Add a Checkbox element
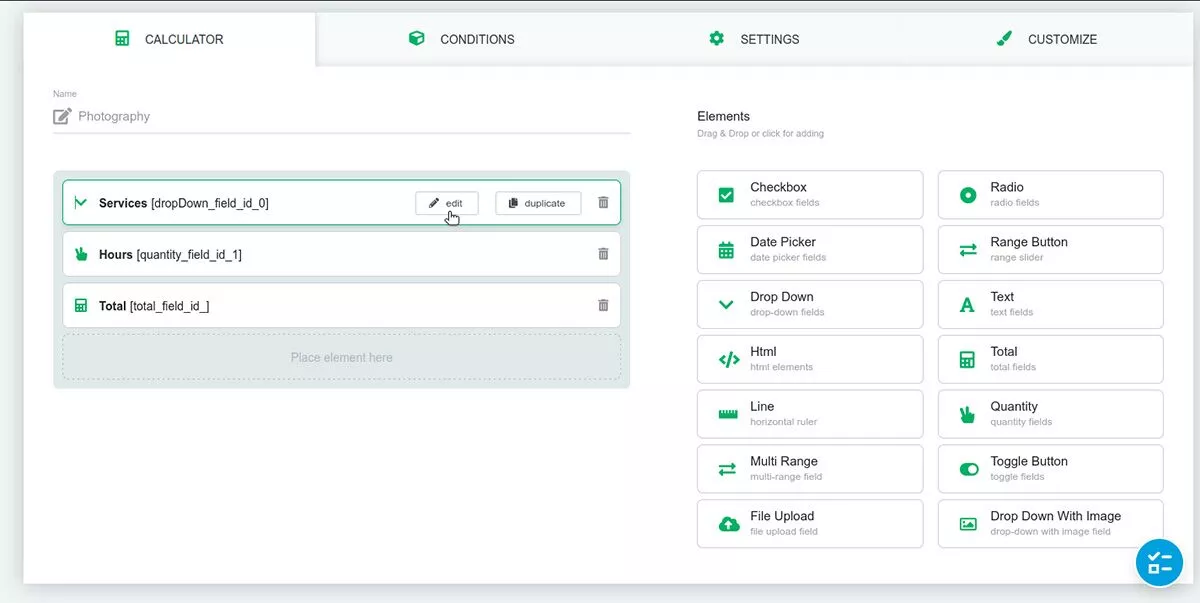This screenshot has height=603, width=1200. (810, 194)
